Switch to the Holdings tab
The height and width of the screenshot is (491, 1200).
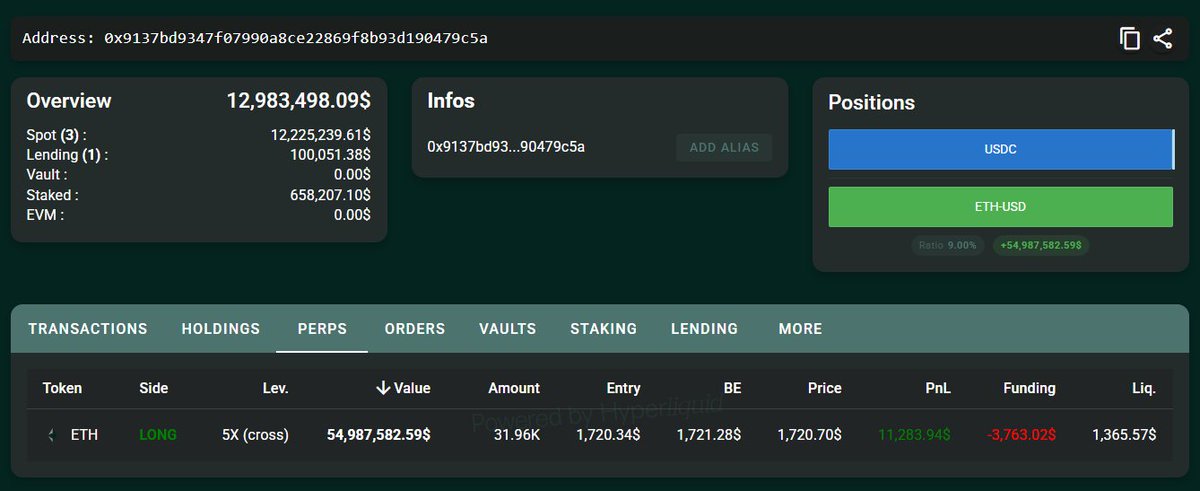(x=221, y=329)
